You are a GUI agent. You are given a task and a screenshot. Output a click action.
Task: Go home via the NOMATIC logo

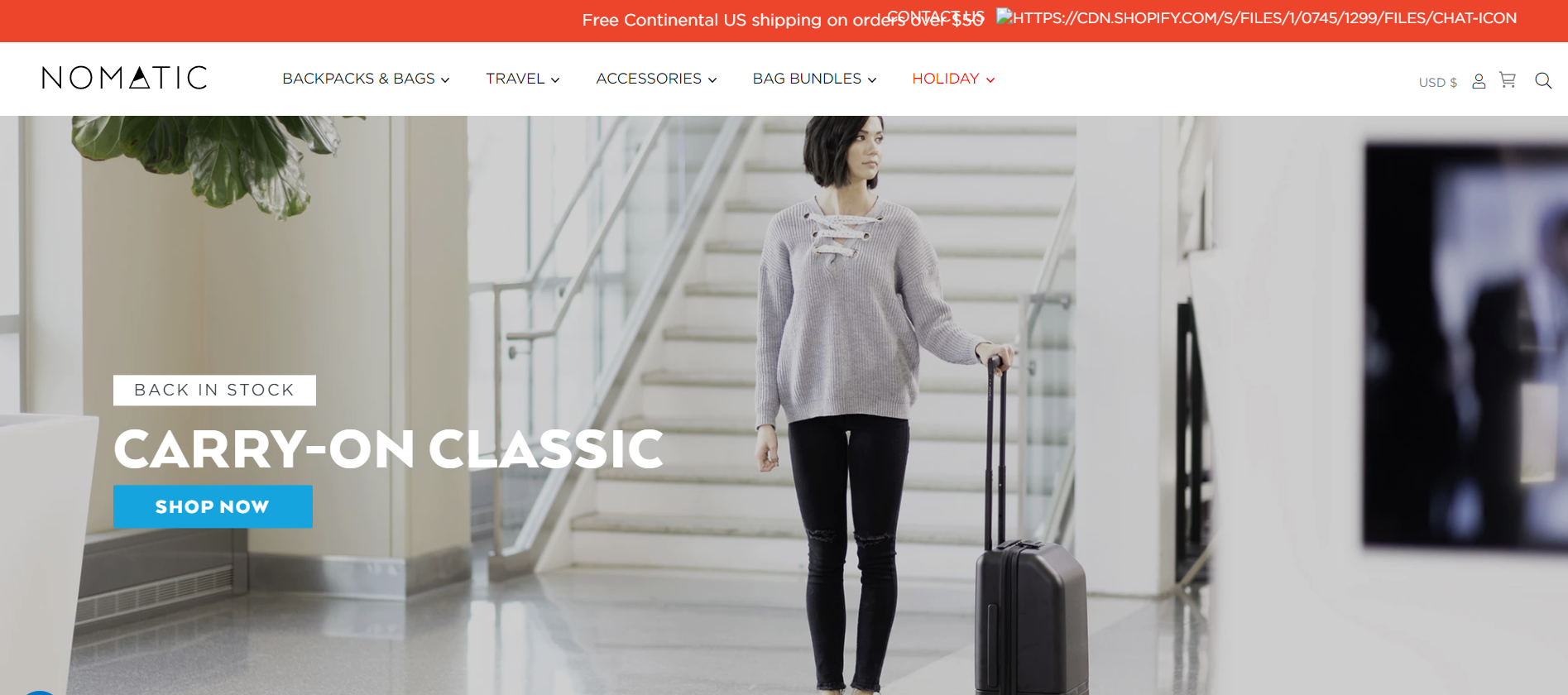coord(124,78)
